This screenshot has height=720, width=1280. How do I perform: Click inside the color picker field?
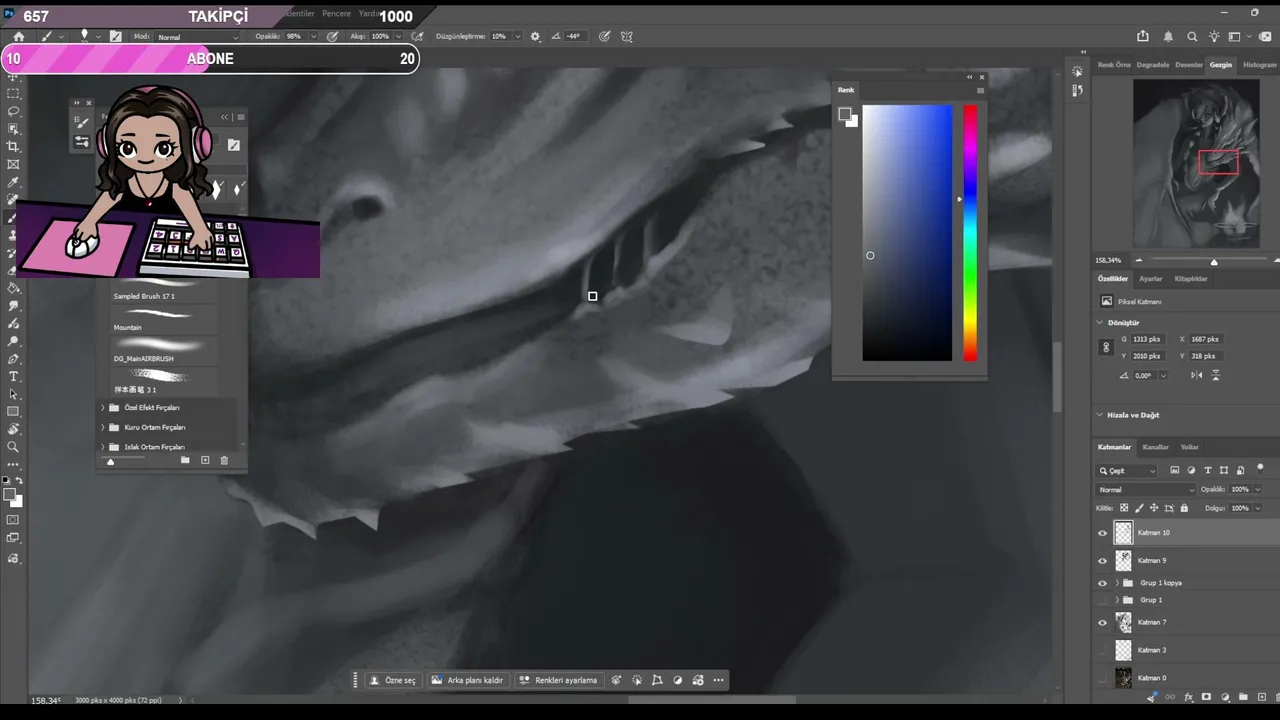click(907, 233)
